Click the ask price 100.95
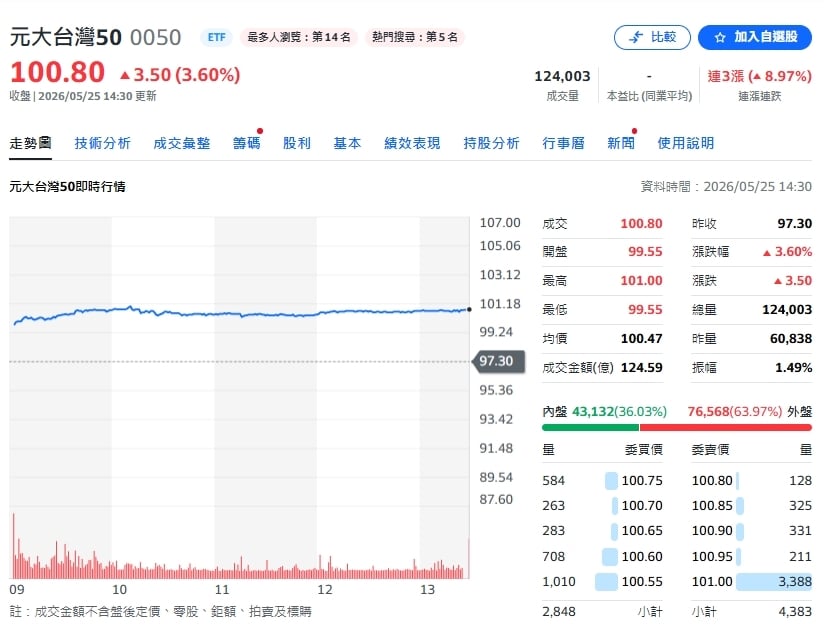This screenshot has width=824, height=643. tap(712, 557)
